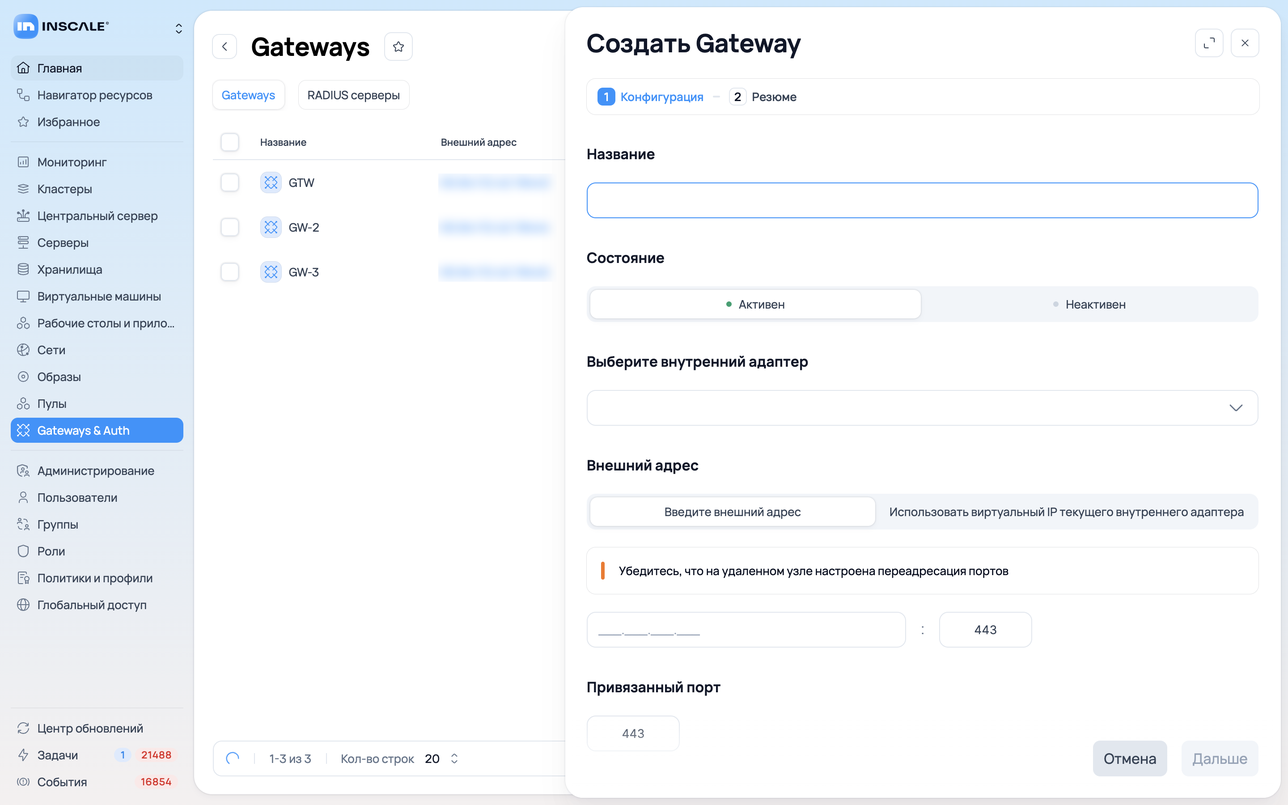
Task: Check the GW-3 row checkbox
Action: (230, 272)
